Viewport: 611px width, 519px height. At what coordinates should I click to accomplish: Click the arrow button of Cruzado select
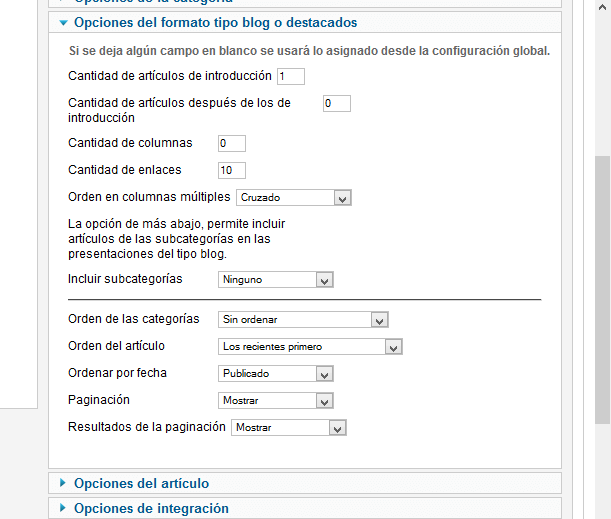(343, 198)
